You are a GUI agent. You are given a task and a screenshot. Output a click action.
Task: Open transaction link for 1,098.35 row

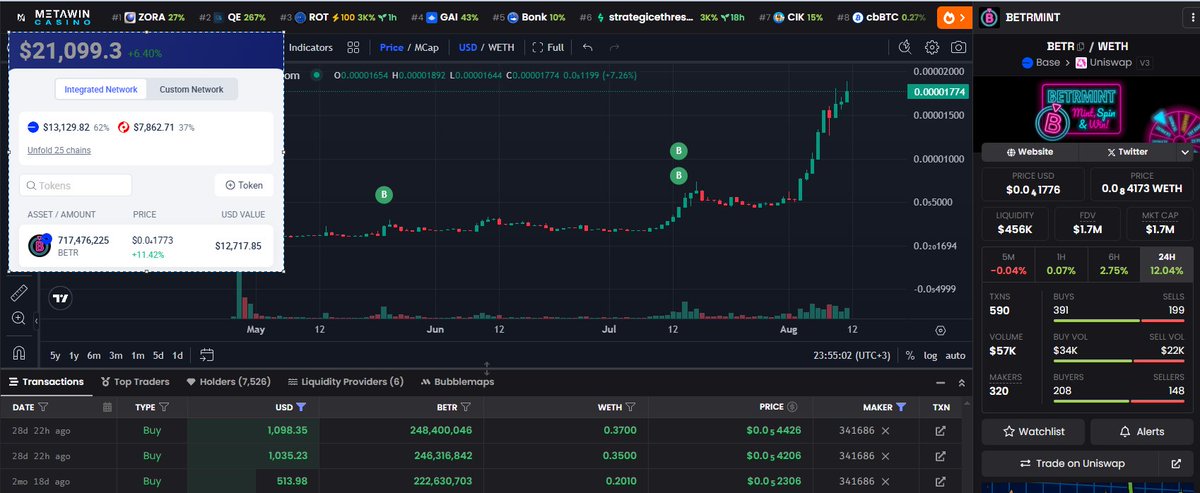pyautogui.click(x=940, y=430)
